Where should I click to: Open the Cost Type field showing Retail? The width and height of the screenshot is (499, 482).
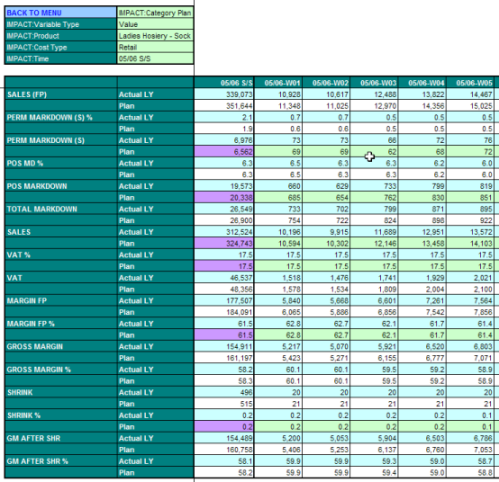click(155, 47)
